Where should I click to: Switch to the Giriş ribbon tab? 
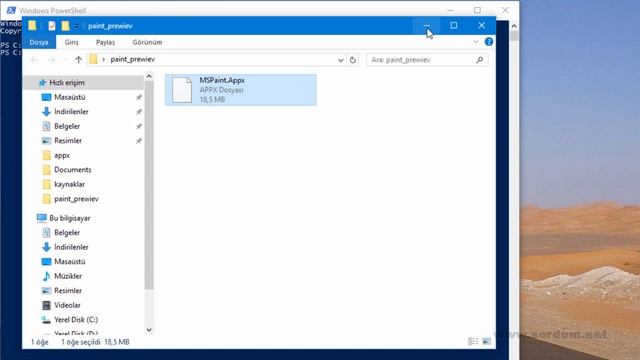pyautogui.click(x=71, y=42)
